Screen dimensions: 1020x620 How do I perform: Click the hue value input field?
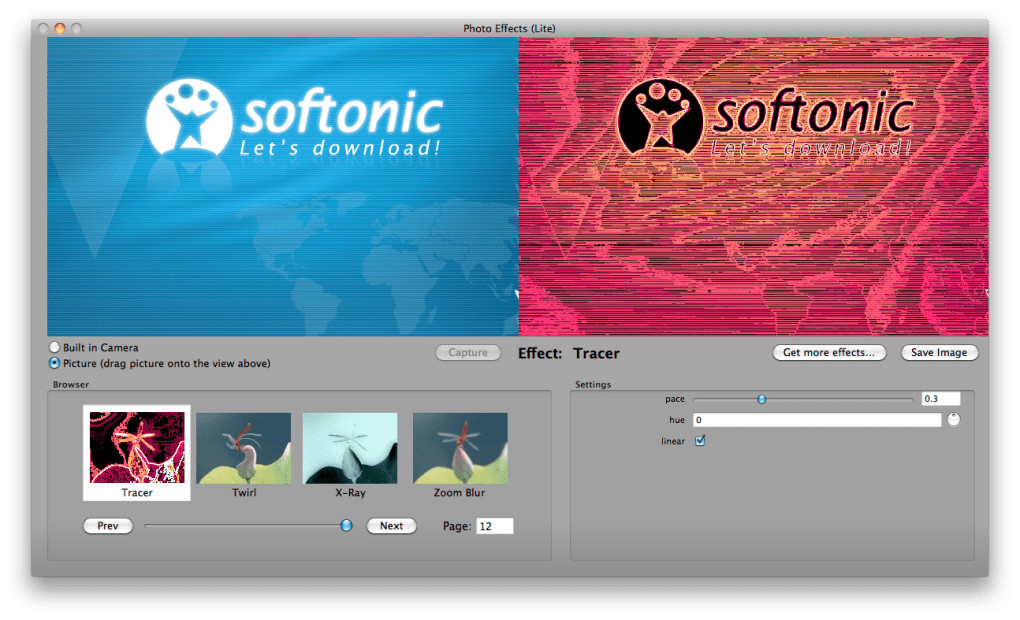pyautogui.click(x=817, y=420)
